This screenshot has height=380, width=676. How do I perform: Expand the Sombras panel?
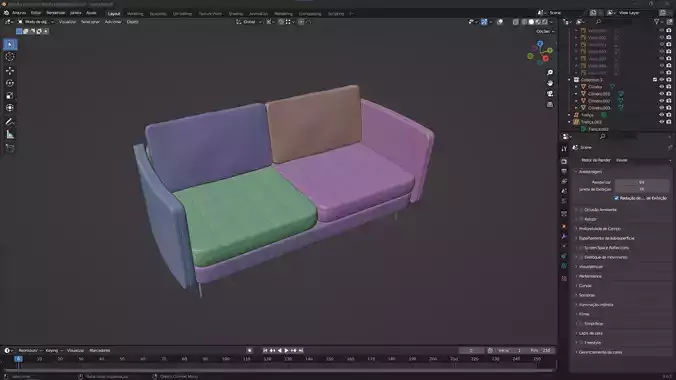586,295
